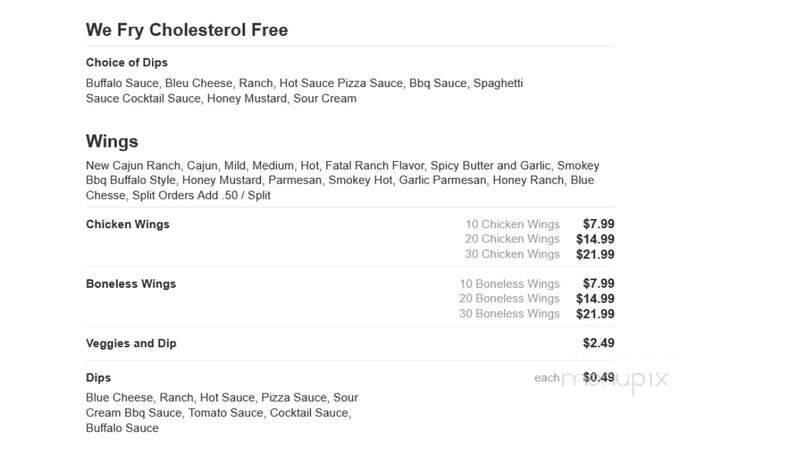Click the $2.49 Veggies and Dip price
Viewport: 794px width, 462px height.
coord(599,343)
